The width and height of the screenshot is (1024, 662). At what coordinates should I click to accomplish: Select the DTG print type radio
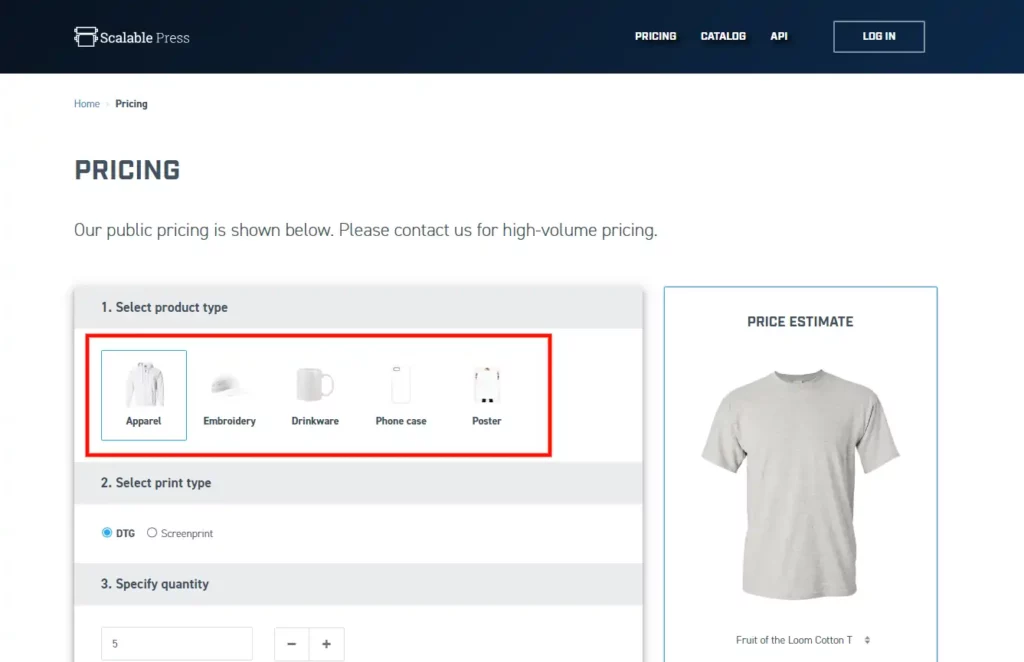(108, 533)
